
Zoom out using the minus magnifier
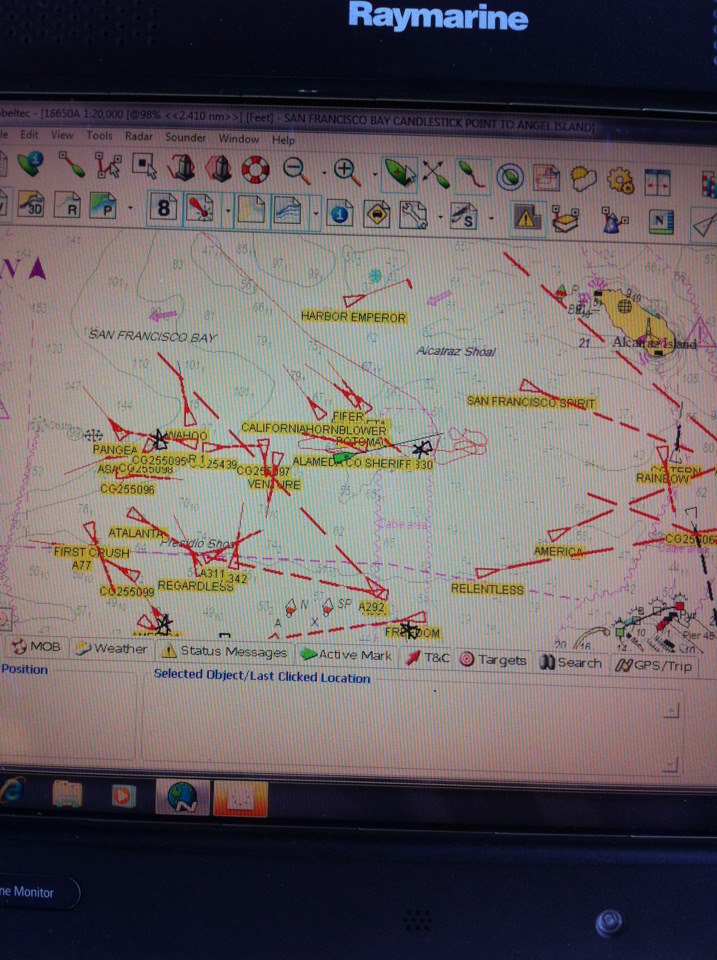click(x=297, y=170)
